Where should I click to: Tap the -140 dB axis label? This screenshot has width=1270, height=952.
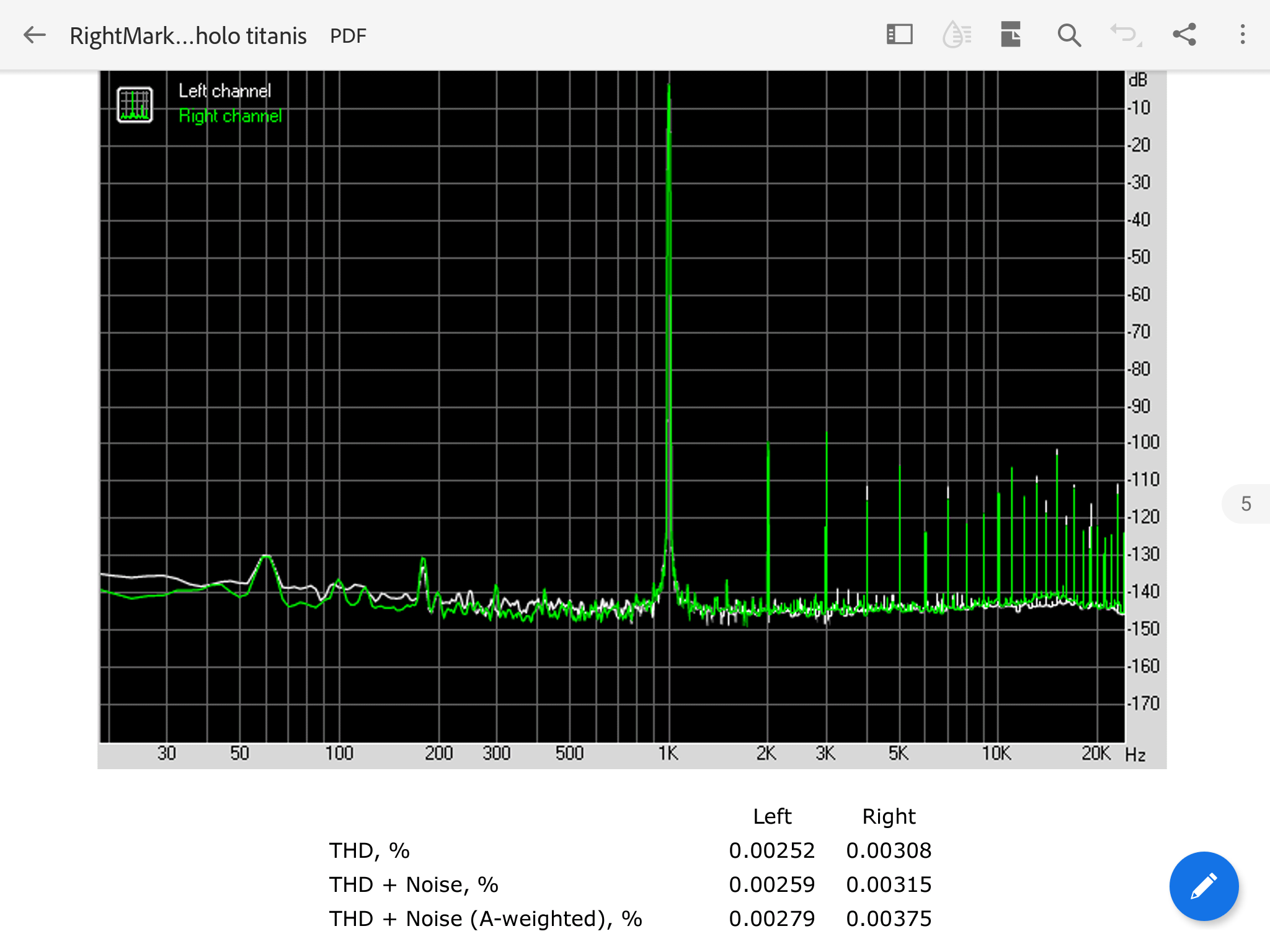point(1143,592)
